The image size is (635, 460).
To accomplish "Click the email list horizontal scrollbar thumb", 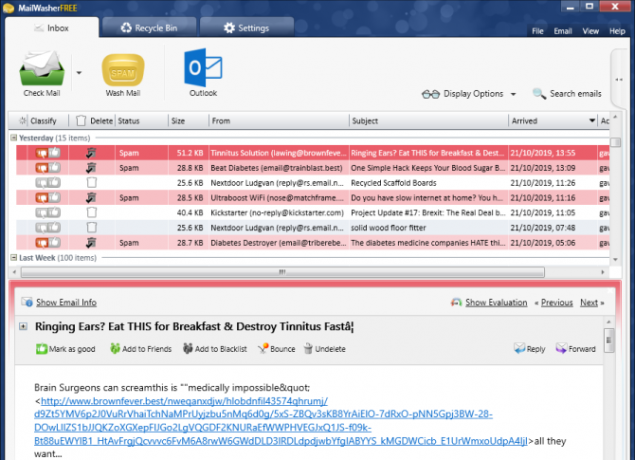I will 283,272.
